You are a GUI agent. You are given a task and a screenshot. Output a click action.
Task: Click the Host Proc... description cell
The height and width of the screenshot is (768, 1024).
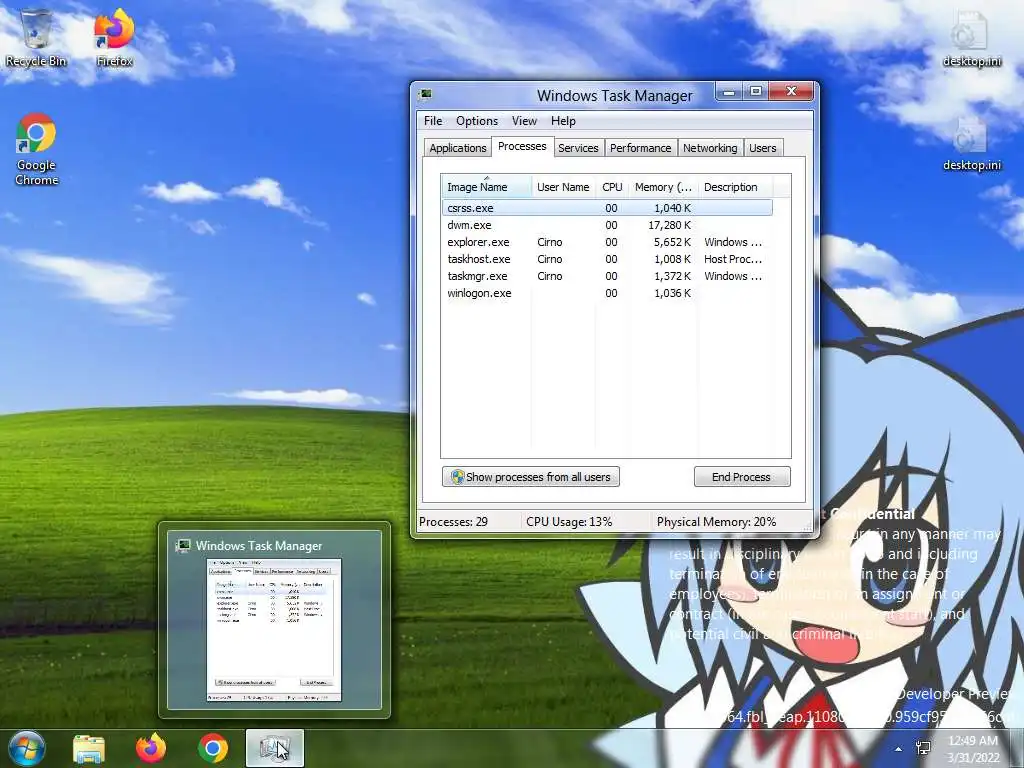[x=733, y=259]
